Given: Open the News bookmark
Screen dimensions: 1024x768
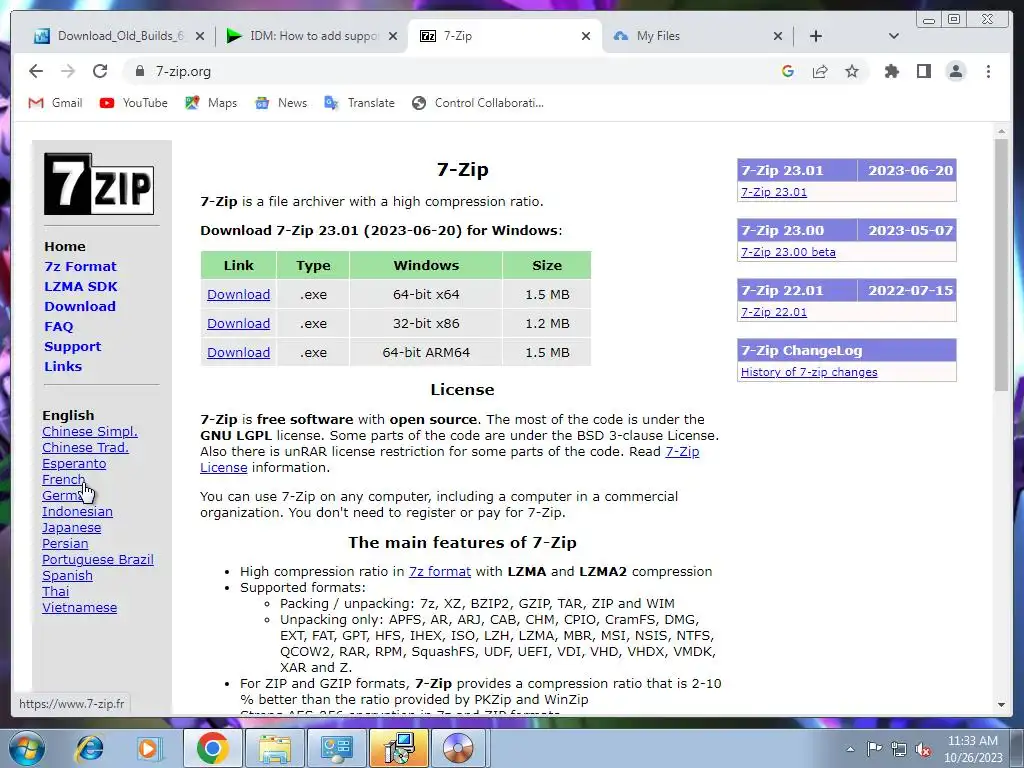Looking at the screenshot, I should [281, 103].
